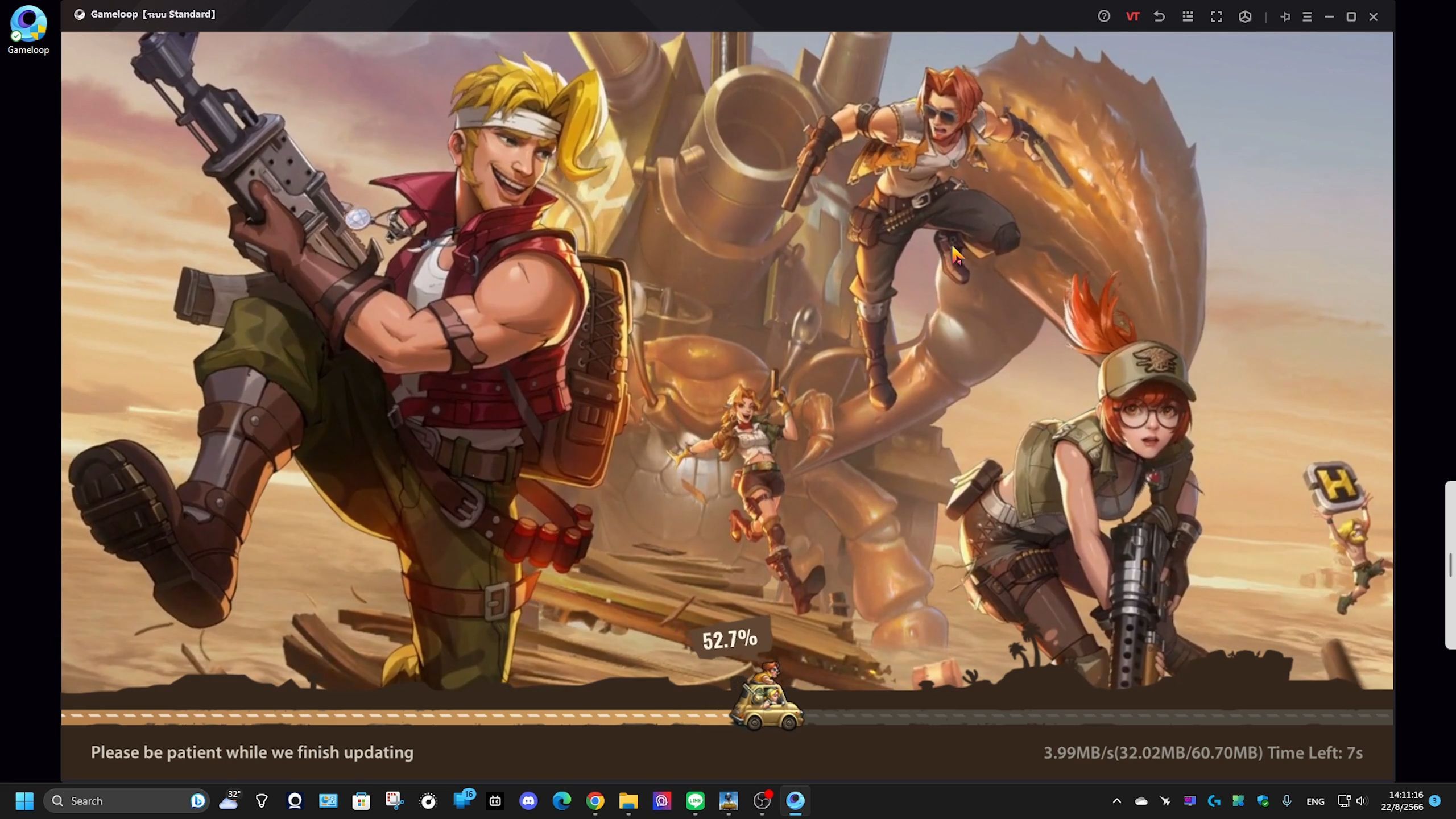Switch to PUBG game icon on taskbar
The image size is (1456, 819).
729,801
